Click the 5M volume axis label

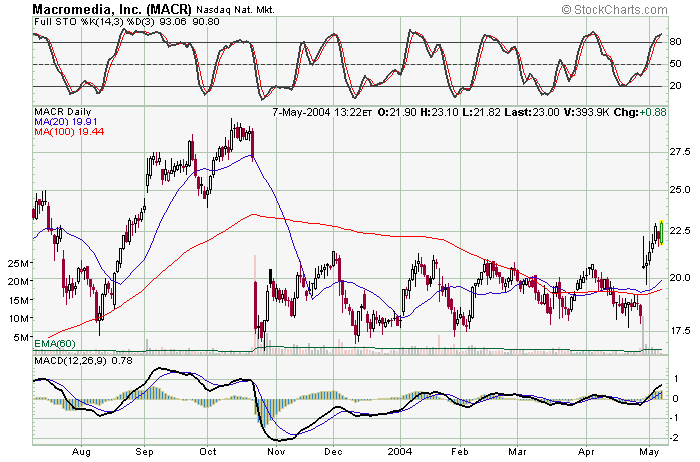[21, 337]
